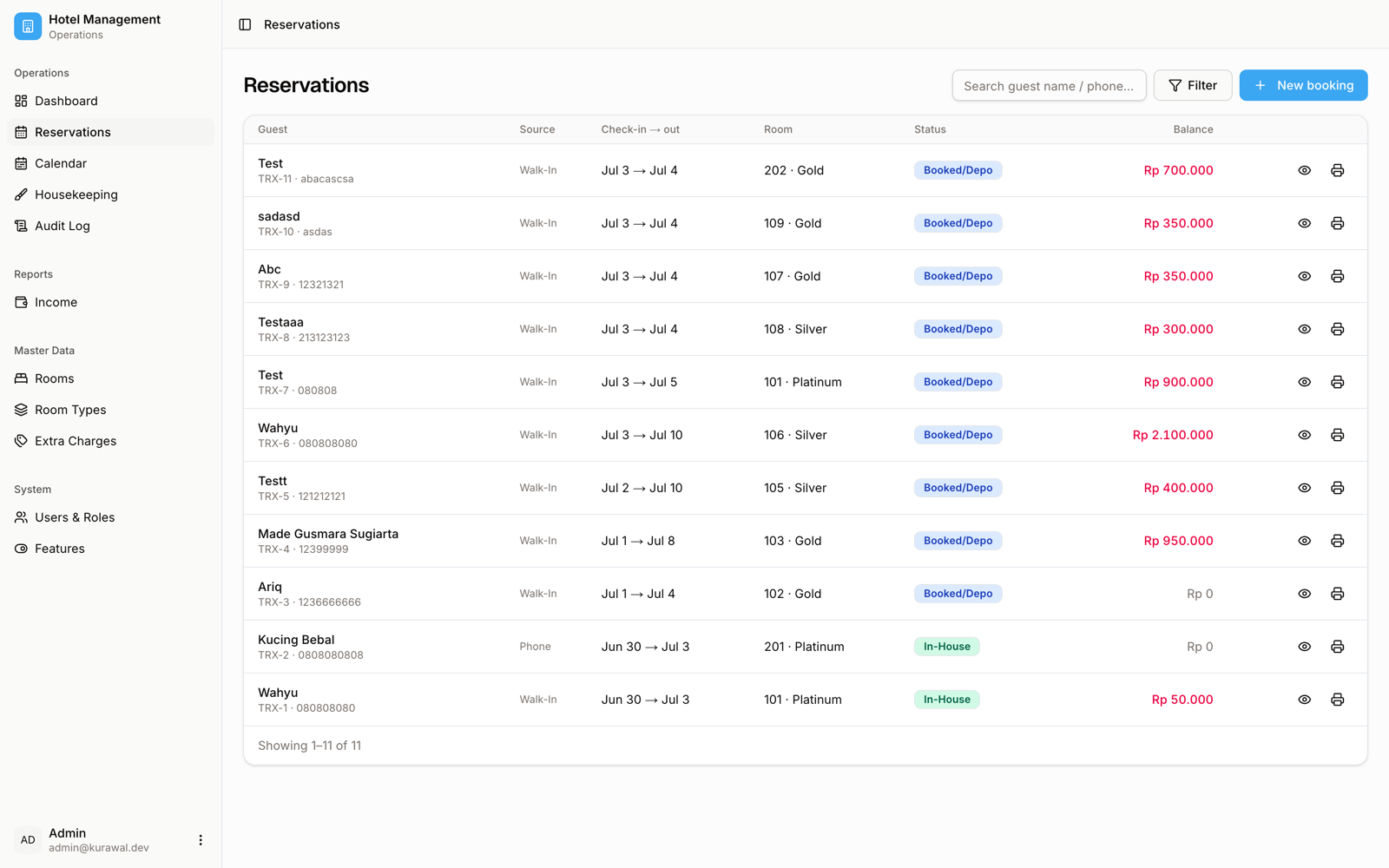
Task: Click the In-House badge for Kucing Bebal
Action: click(946, 647)
